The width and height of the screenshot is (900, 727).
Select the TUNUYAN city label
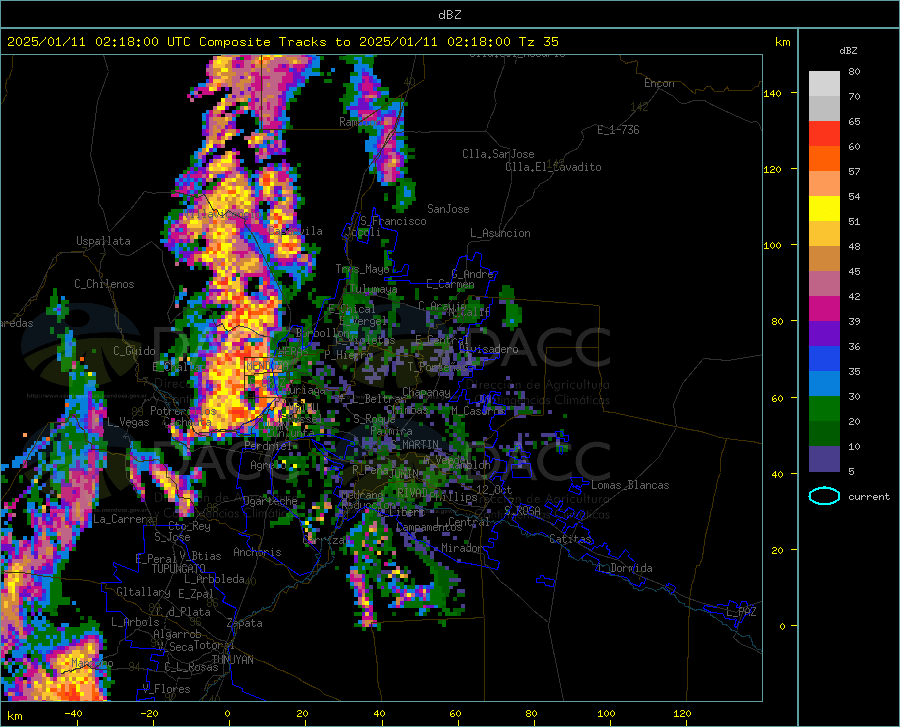[x=232, y=660]
